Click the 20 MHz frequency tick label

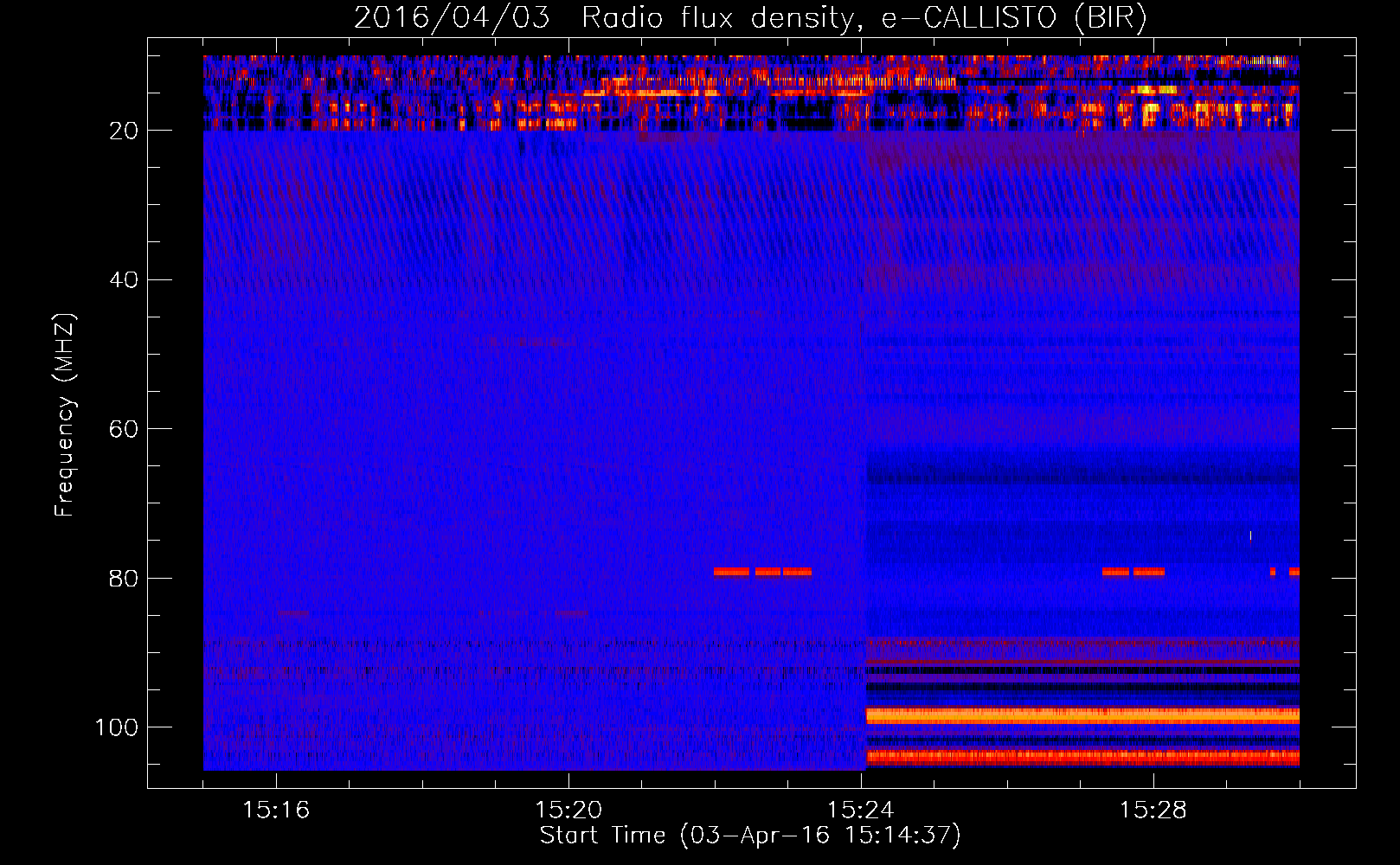(x=125, y=131)
